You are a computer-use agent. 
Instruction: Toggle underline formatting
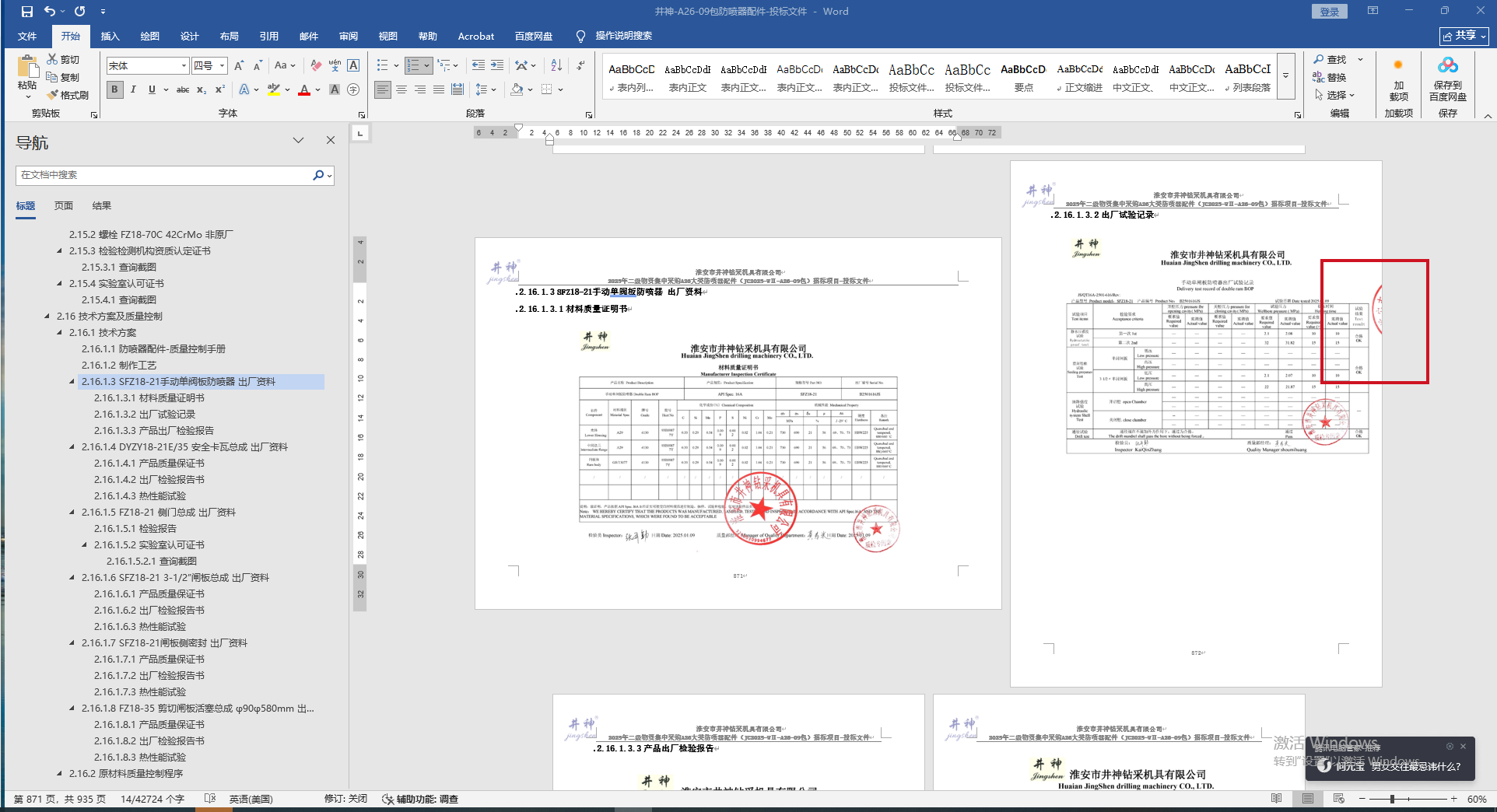tap(152, 89)
